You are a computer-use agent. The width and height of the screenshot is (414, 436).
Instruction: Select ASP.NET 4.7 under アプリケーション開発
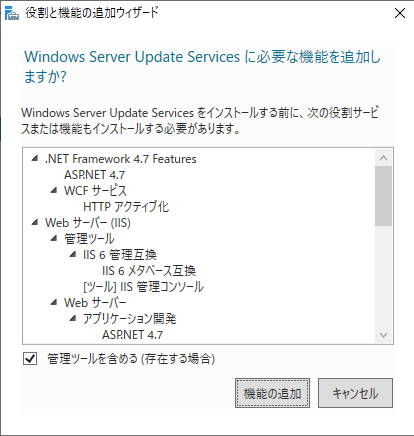133,335
